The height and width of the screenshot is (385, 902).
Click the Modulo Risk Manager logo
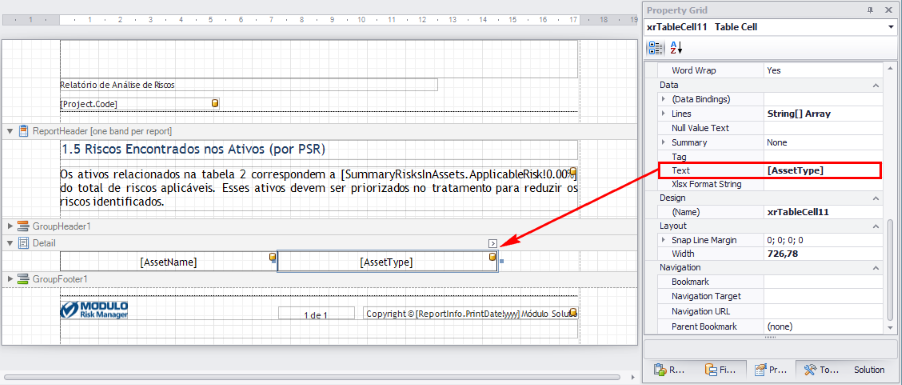94,310
